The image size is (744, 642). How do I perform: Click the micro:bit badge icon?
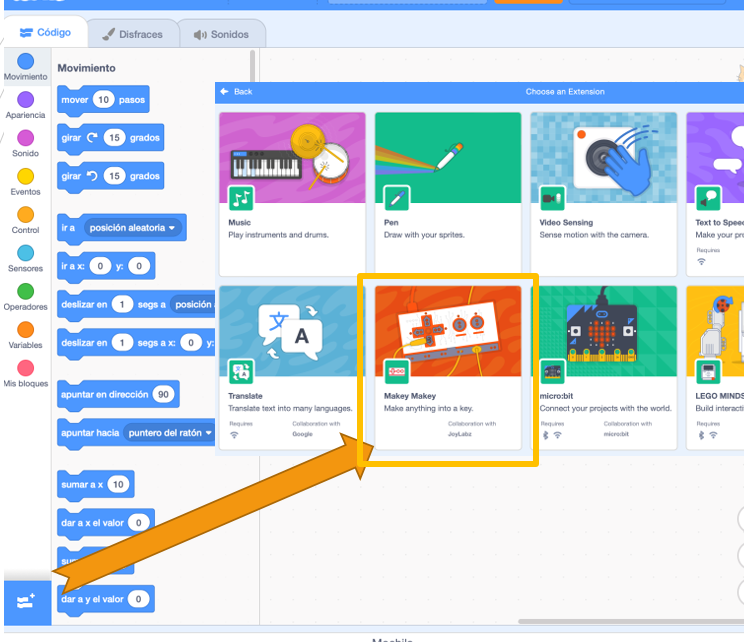pos(552,371)
